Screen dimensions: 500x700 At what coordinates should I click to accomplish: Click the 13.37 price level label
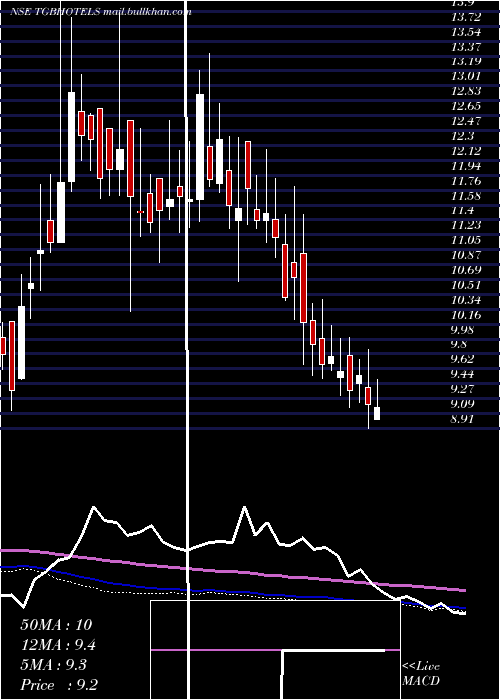(x=466, y=47)
